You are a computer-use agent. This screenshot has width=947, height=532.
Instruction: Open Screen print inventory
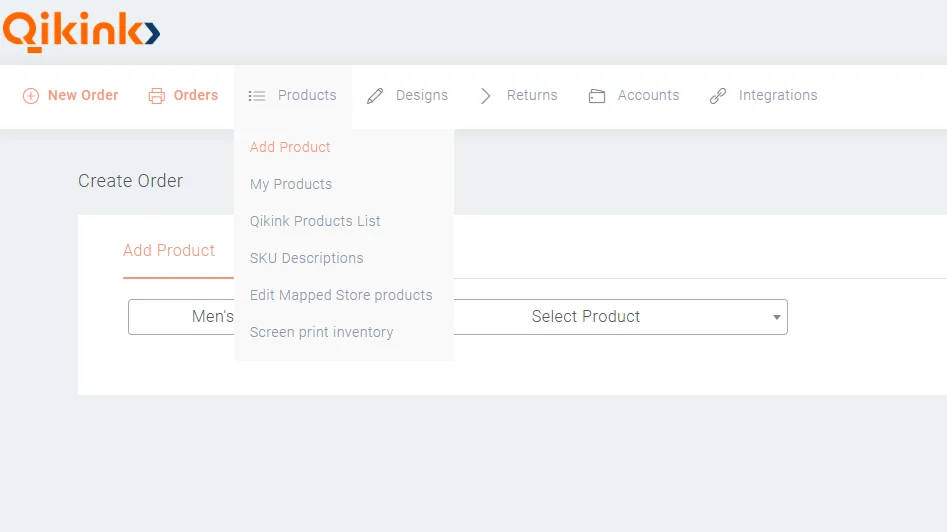[x=321, y=332]
